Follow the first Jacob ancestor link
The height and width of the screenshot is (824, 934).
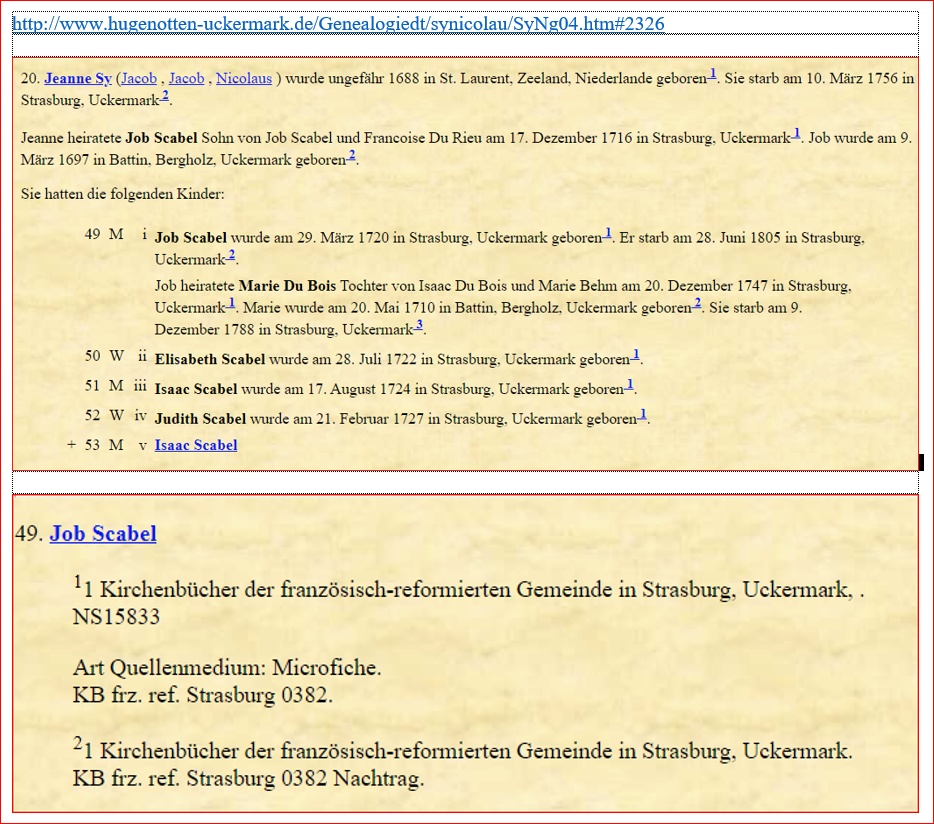click(139, 79)
